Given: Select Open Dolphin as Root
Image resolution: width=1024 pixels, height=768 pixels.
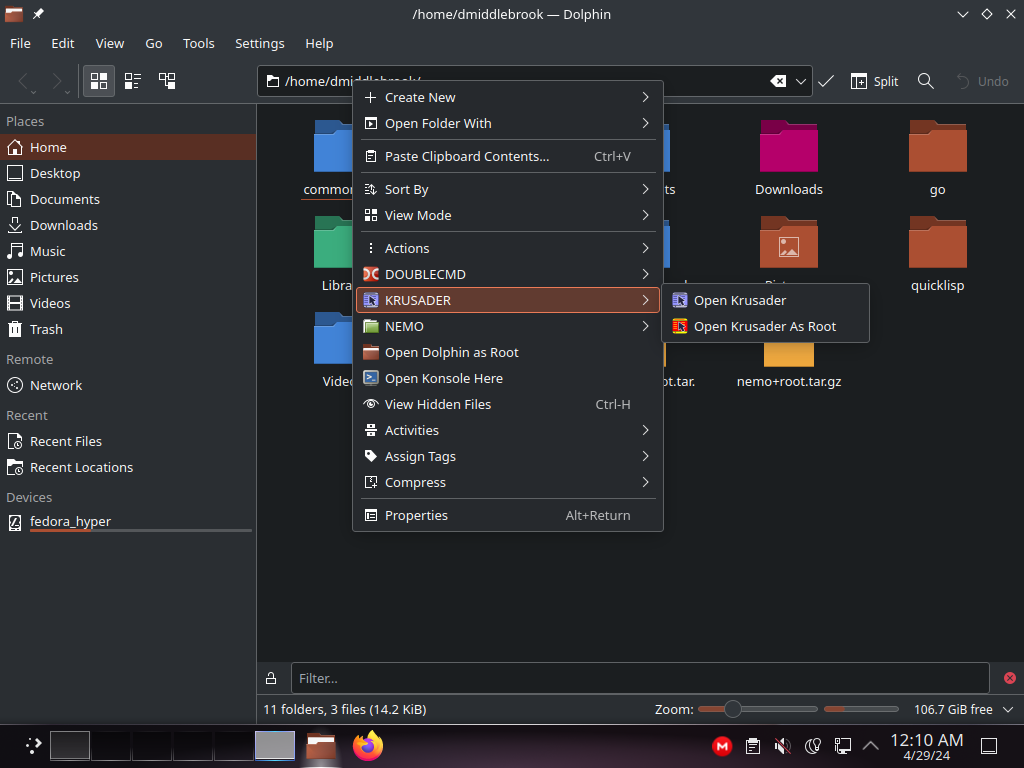Looking at the screenshot, I should (x=507, y=353).
